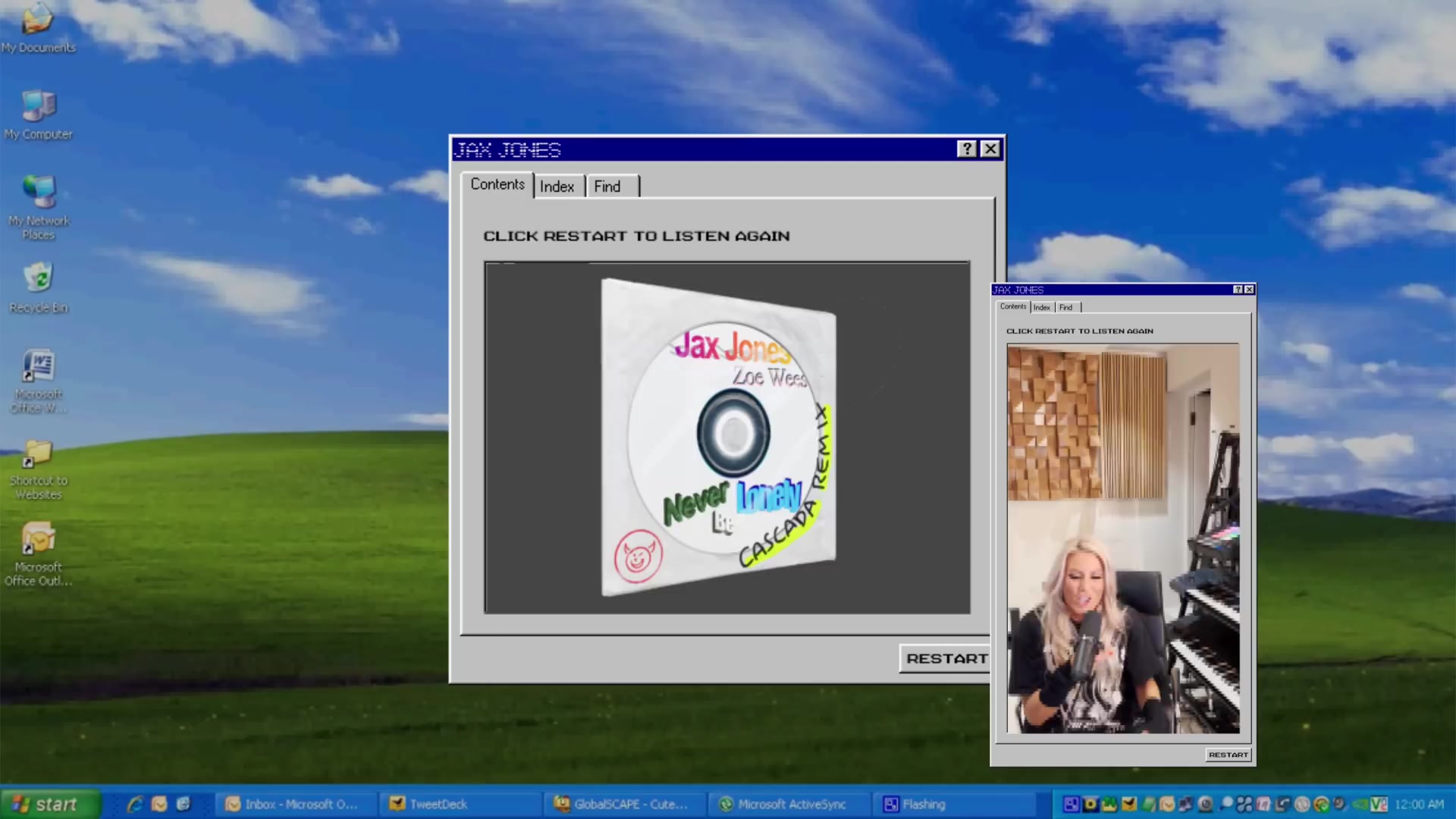Image resolution: width=1456 pixels, height=819 pixels.
Task: Click the singer video in small window
Action: click(1123, 538)
